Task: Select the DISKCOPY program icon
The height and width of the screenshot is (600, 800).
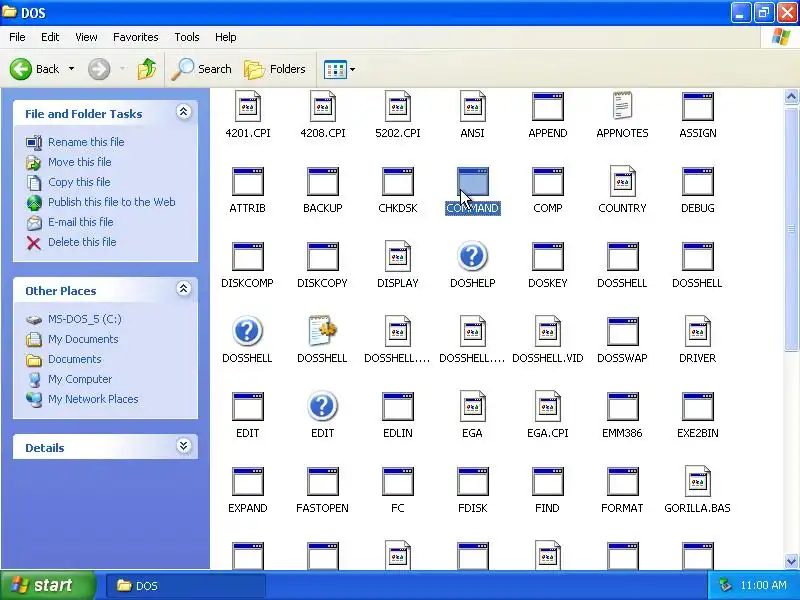Action: (322, 257)
